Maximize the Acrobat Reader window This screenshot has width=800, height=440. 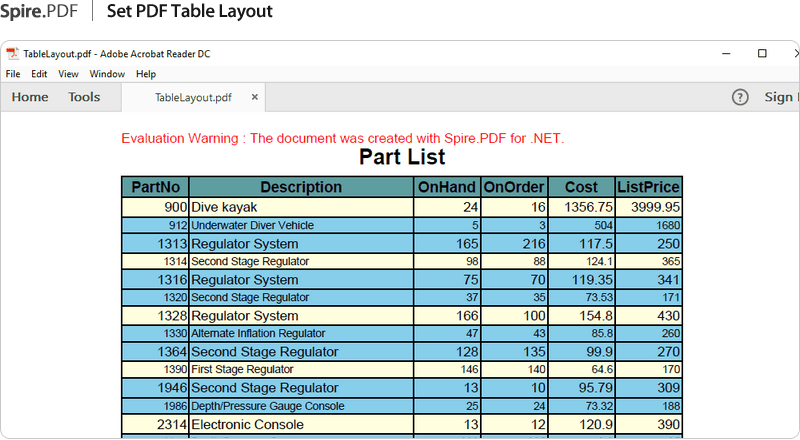(762, 53)
